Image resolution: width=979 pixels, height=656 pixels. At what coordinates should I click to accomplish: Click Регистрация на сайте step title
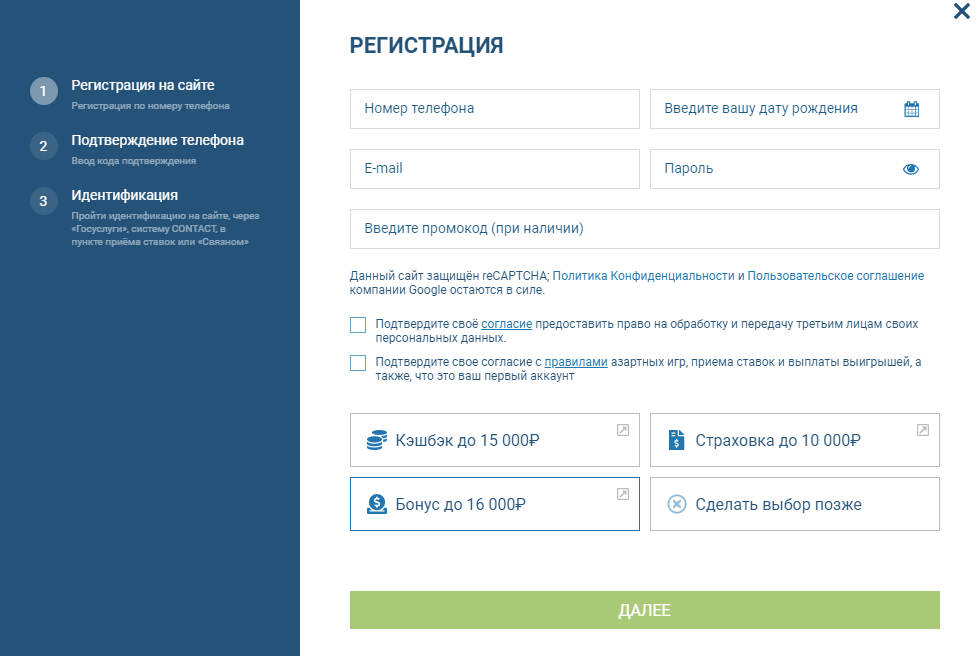pos(142,86)
